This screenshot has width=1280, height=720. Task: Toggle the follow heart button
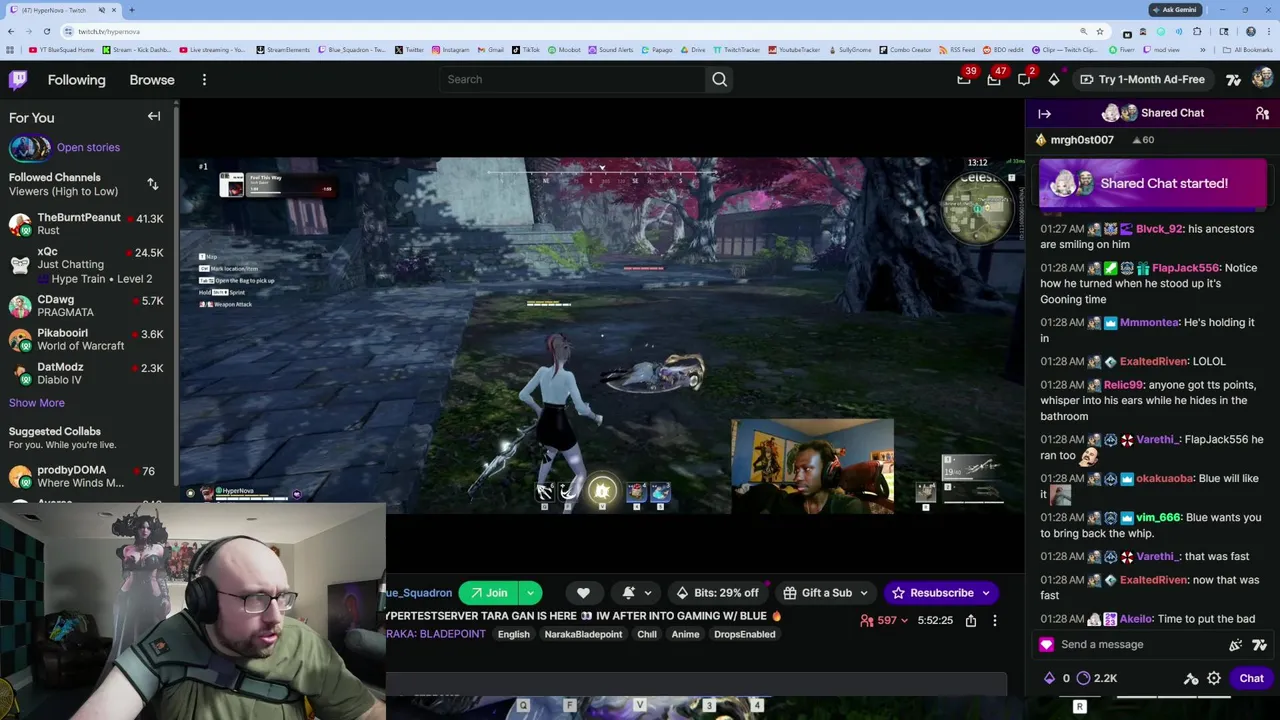(x=583, y=593)
